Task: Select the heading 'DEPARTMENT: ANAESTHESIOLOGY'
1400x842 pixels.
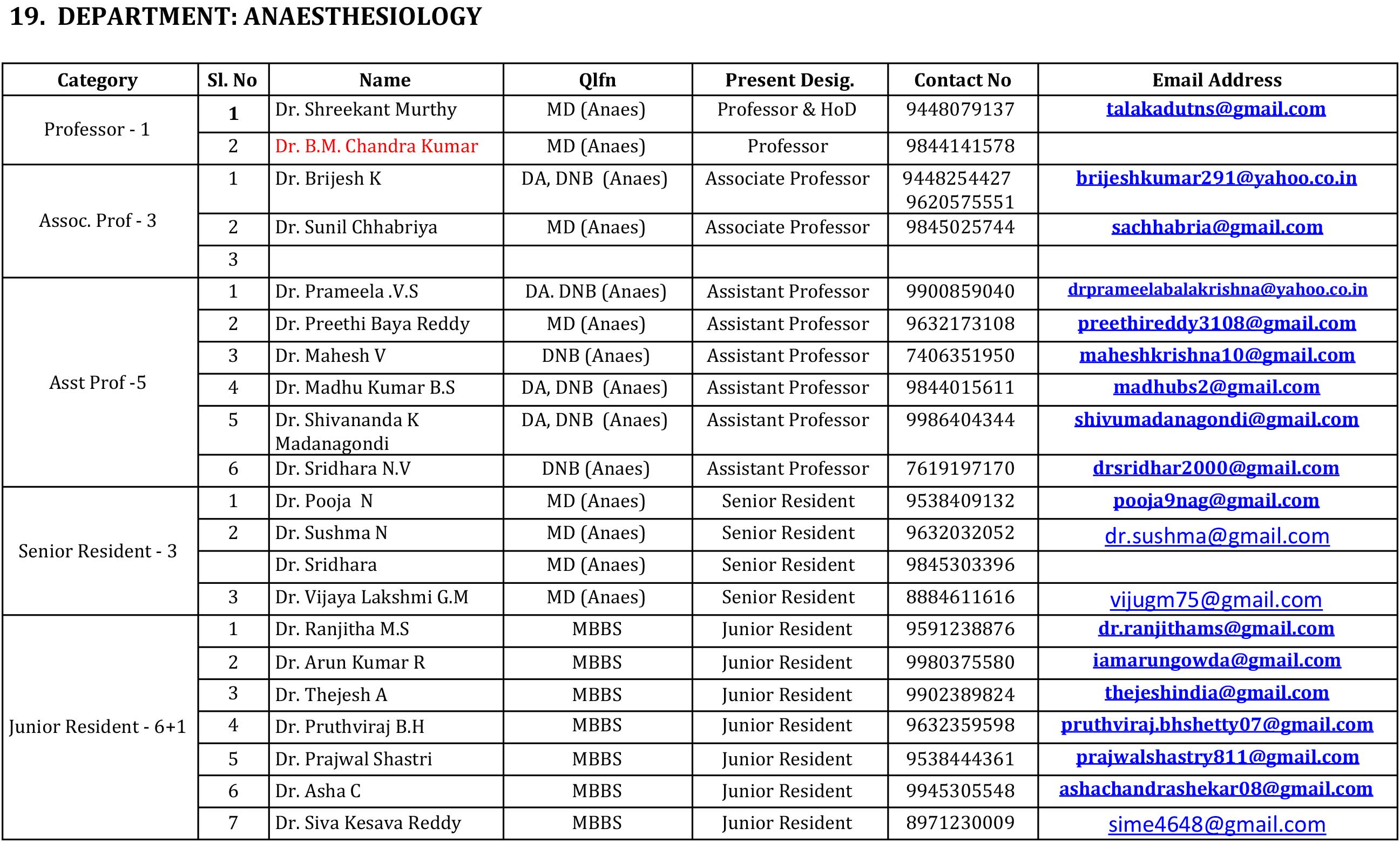Action: [269, 16]
